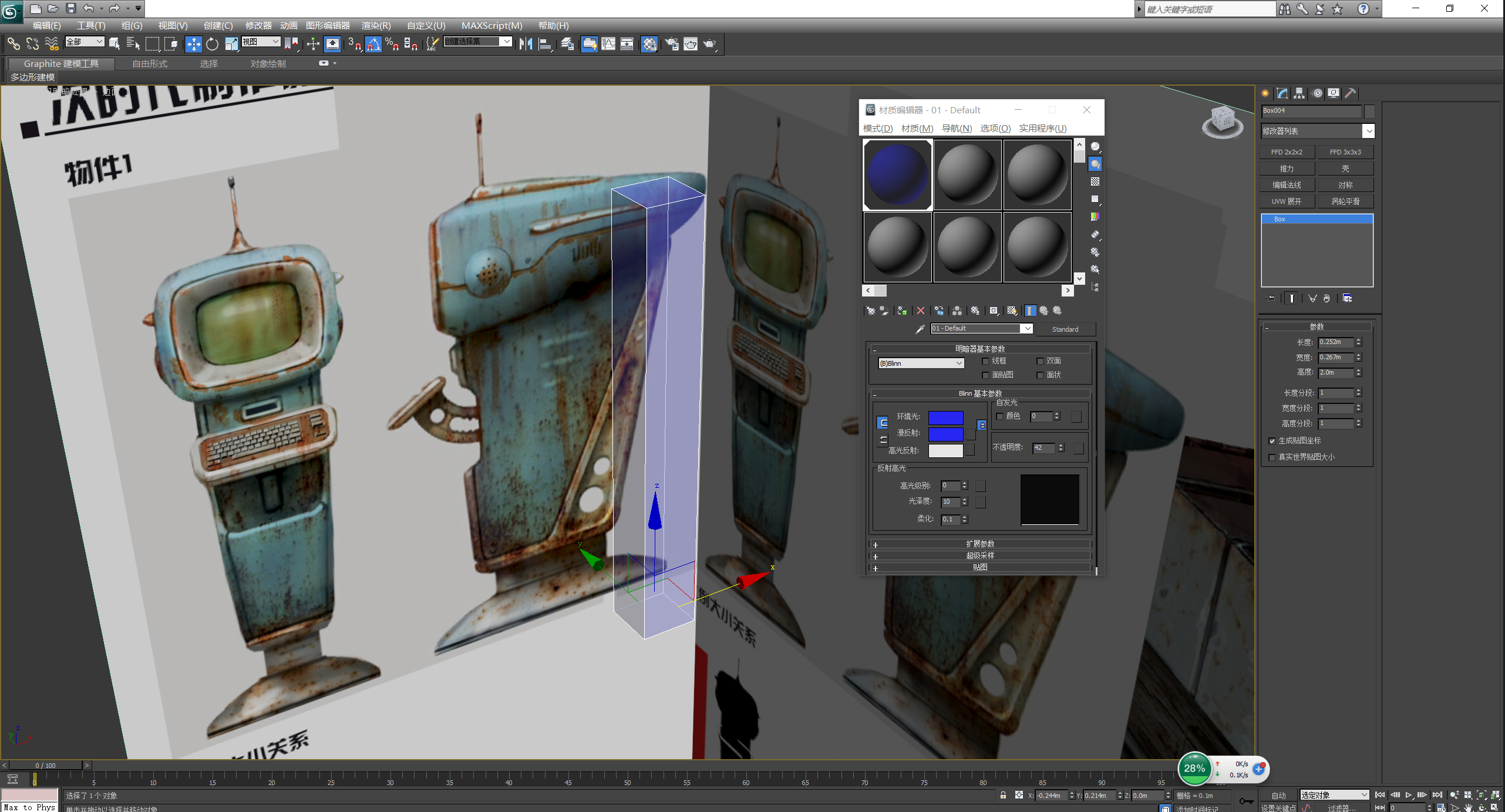Open the (B)Blinn shader dropdown
1505x812 pixels.
tap(921, 363)
